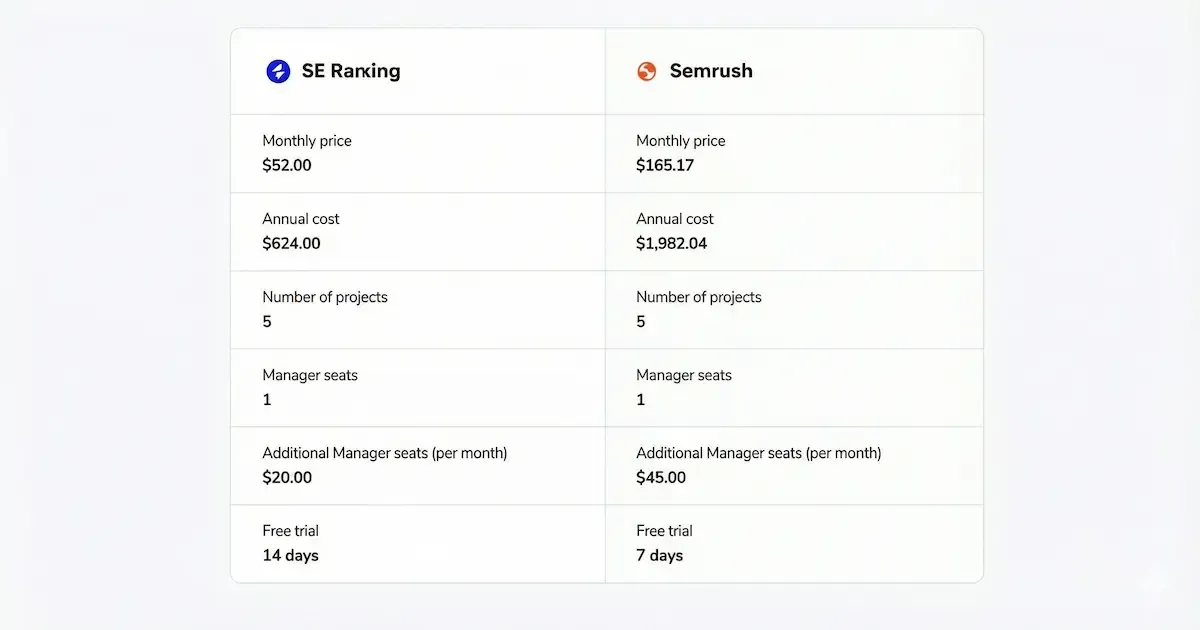Click Semrush monthly price $165.17
Image resolution: width=1200 pixels, height=630 pixels.
tap(665, 166)
